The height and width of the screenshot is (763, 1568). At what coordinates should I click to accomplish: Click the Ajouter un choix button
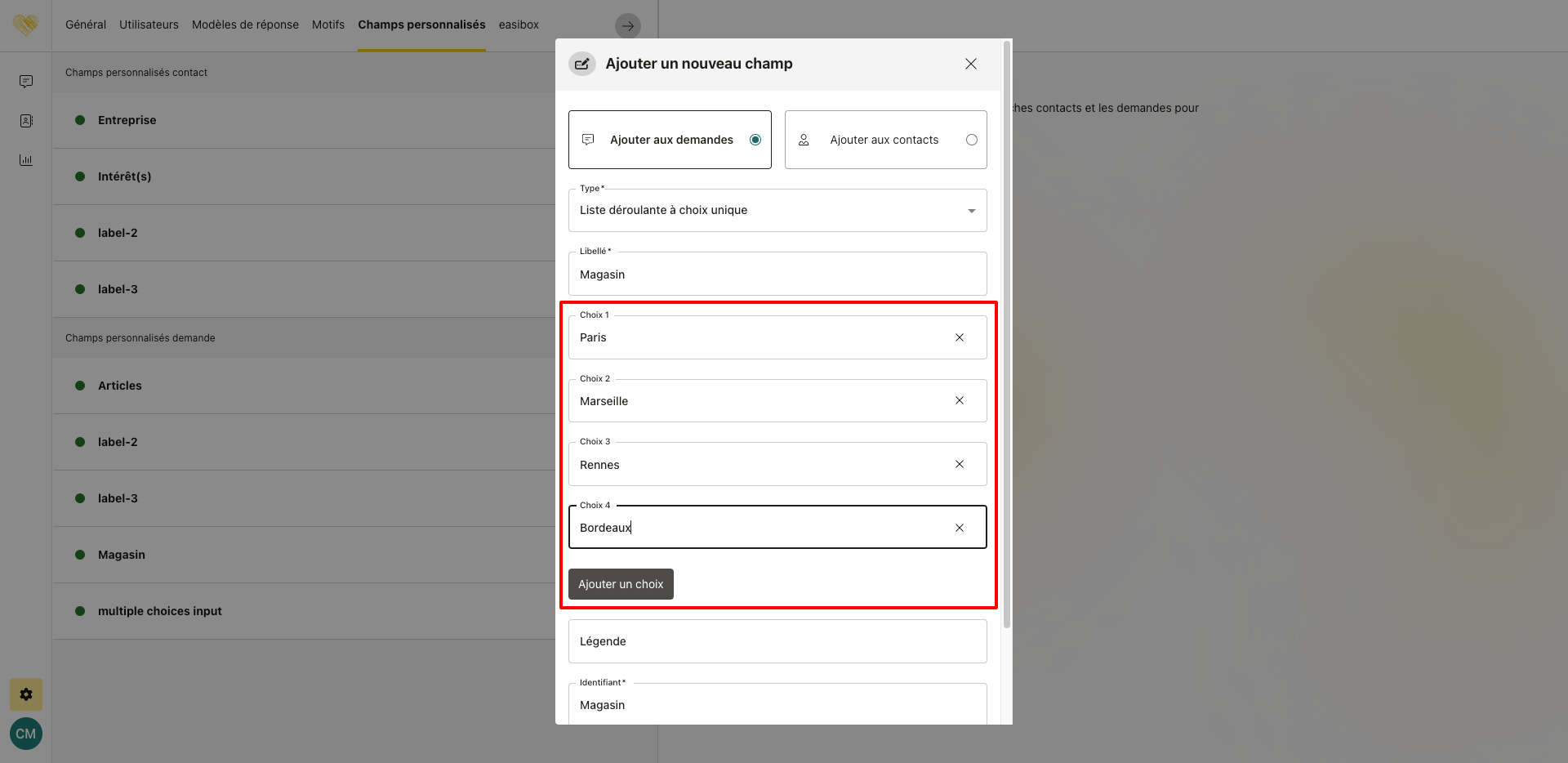pyautogui.click(x=621, y=584)
